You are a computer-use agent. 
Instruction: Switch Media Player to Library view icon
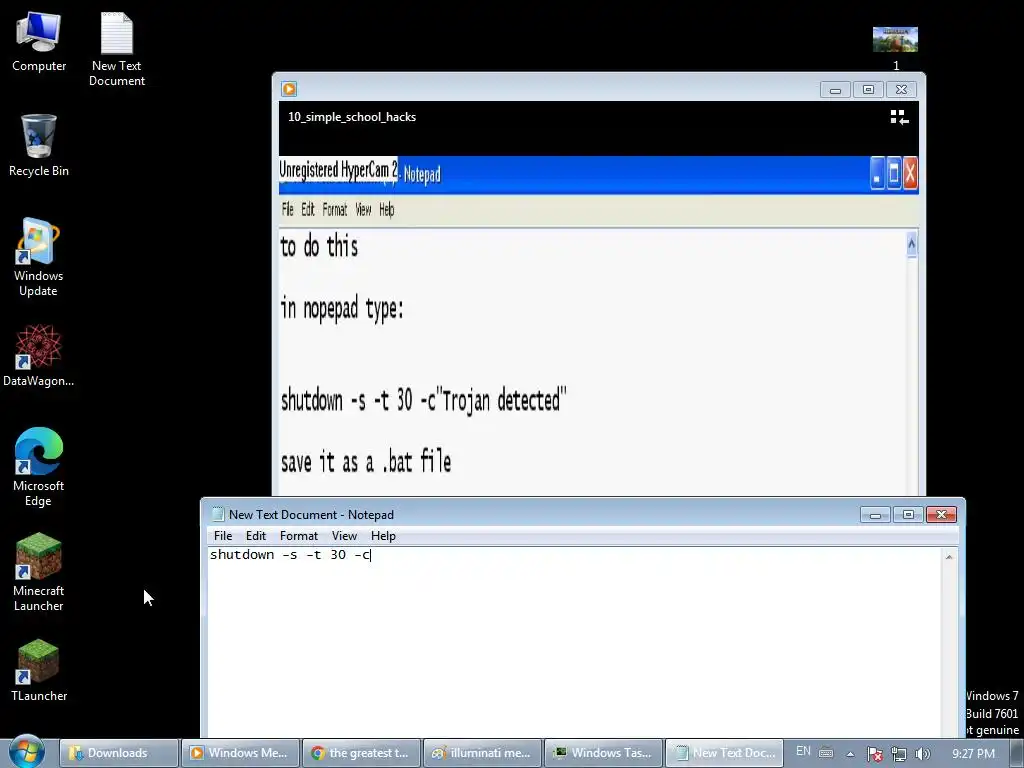(899, 117)
